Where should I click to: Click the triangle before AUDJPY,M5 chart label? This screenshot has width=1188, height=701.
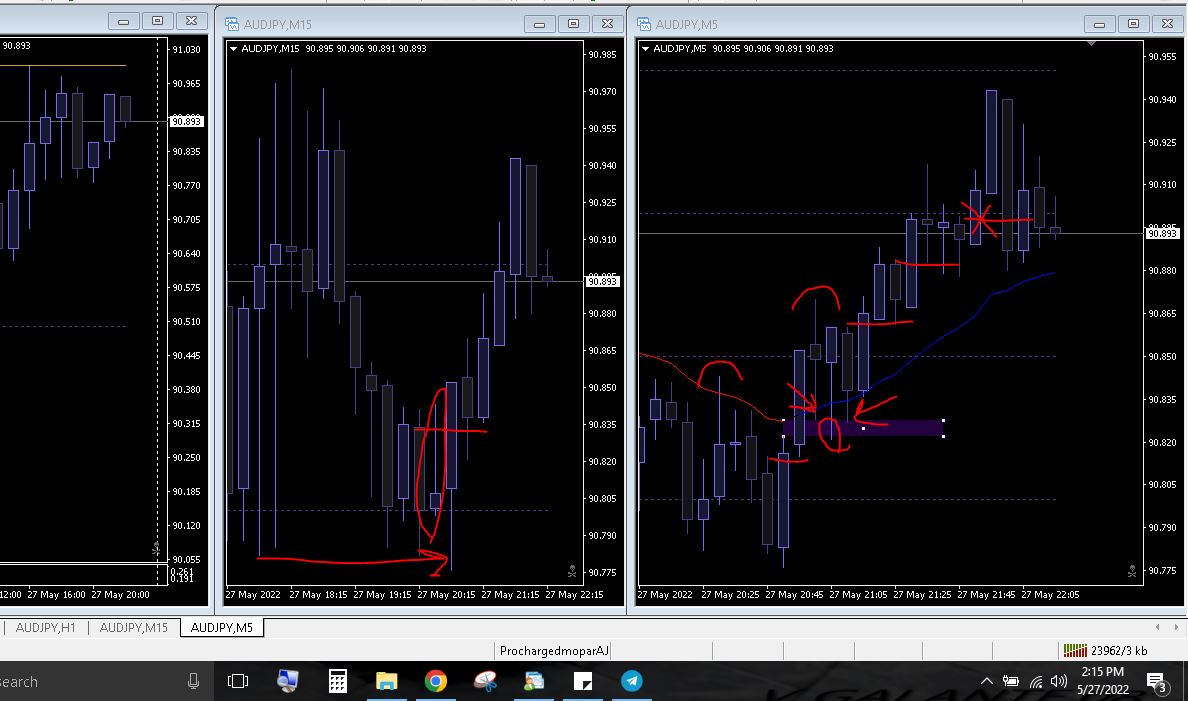click(x=646, y=49)
